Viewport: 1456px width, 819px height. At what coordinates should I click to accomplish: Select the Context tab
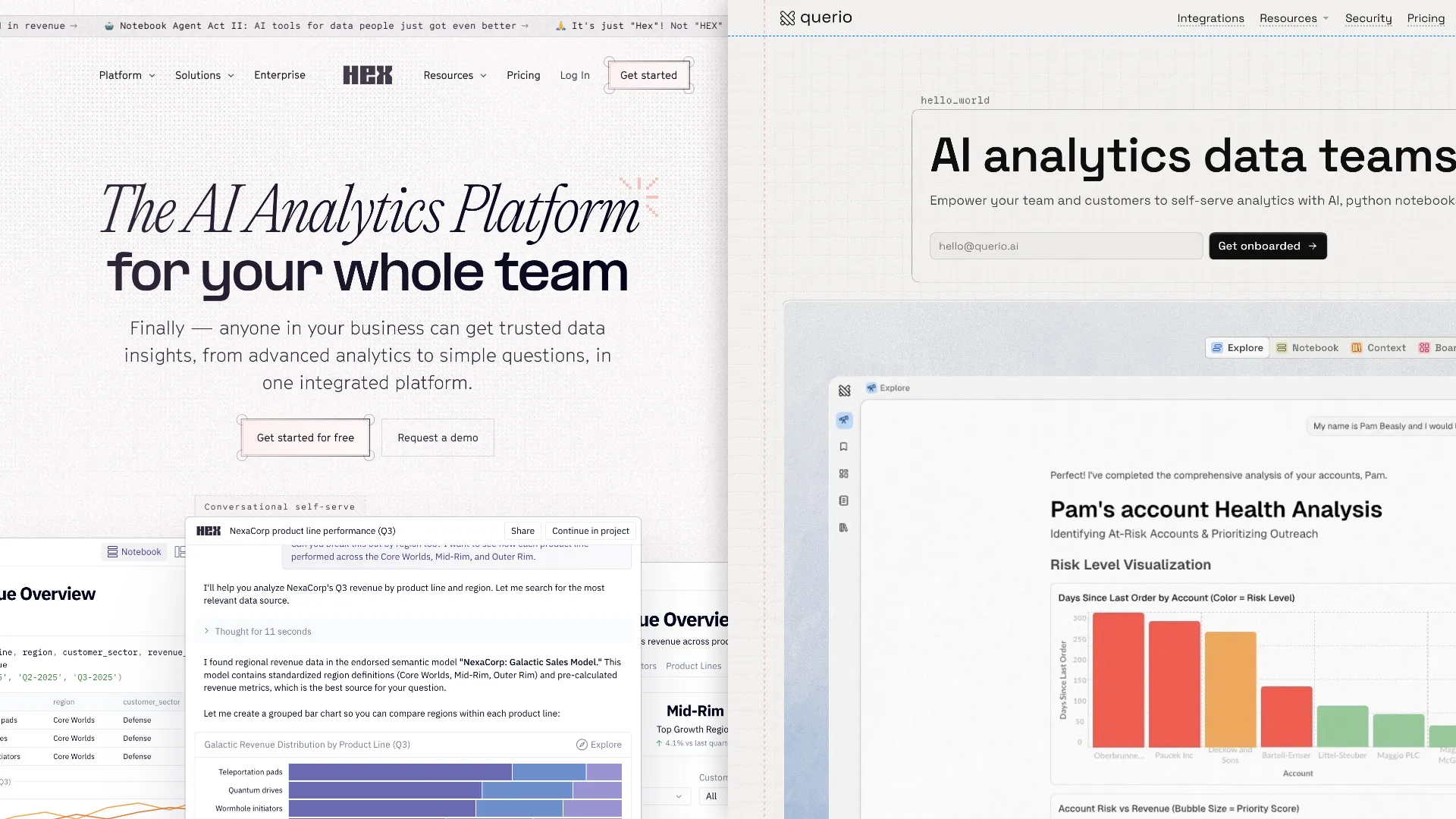point(1379,348)
